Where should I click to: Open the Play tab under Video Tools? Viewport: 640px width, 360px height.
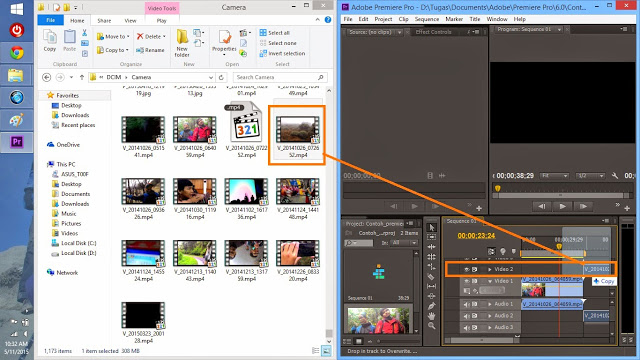click(x=162, y=20)
